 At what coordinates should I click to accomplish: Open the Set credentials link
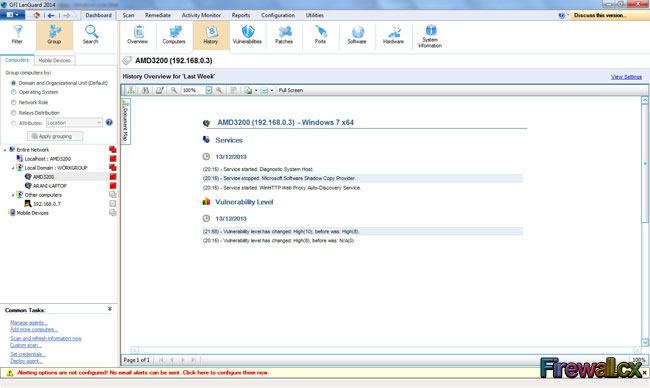tap(28, 354)
